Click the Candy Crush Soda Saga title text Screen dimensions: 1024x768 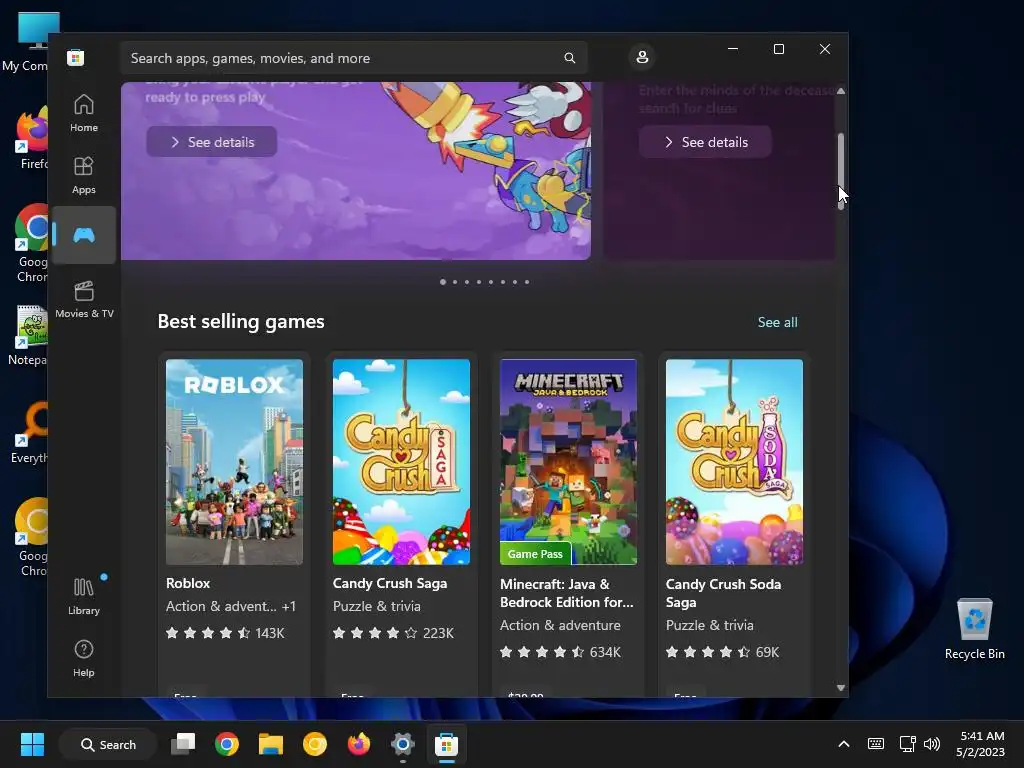724,593
